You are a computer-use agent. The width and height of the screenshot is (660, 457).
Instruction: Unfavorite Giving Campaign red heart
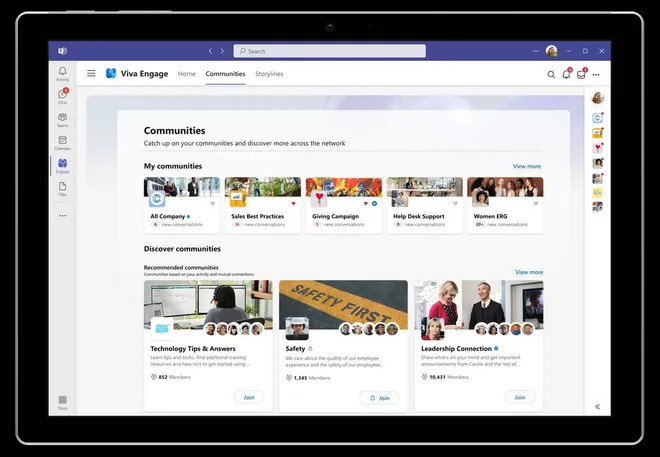tap(366, 204)
